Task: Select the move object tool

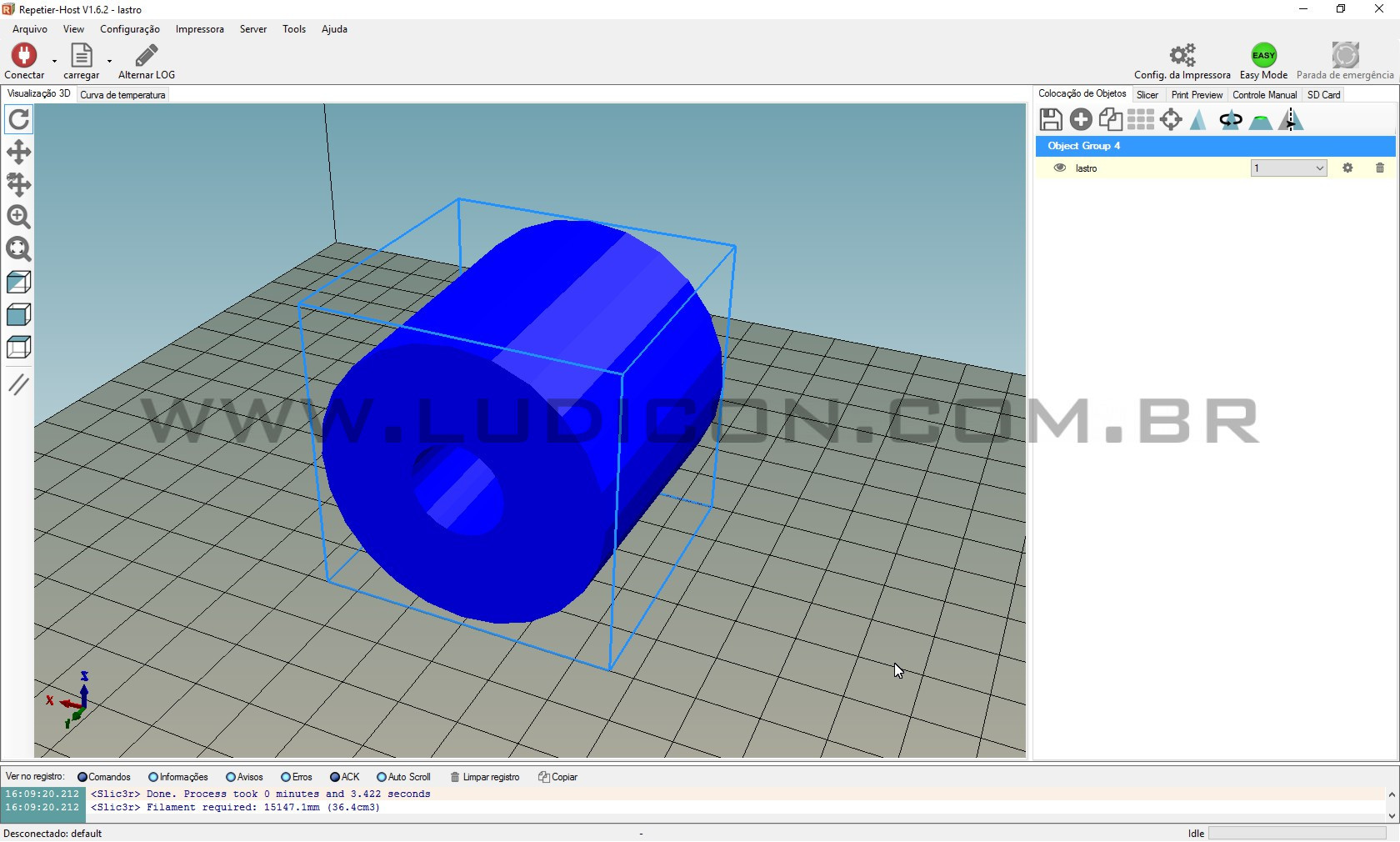Action: point(18,184)
